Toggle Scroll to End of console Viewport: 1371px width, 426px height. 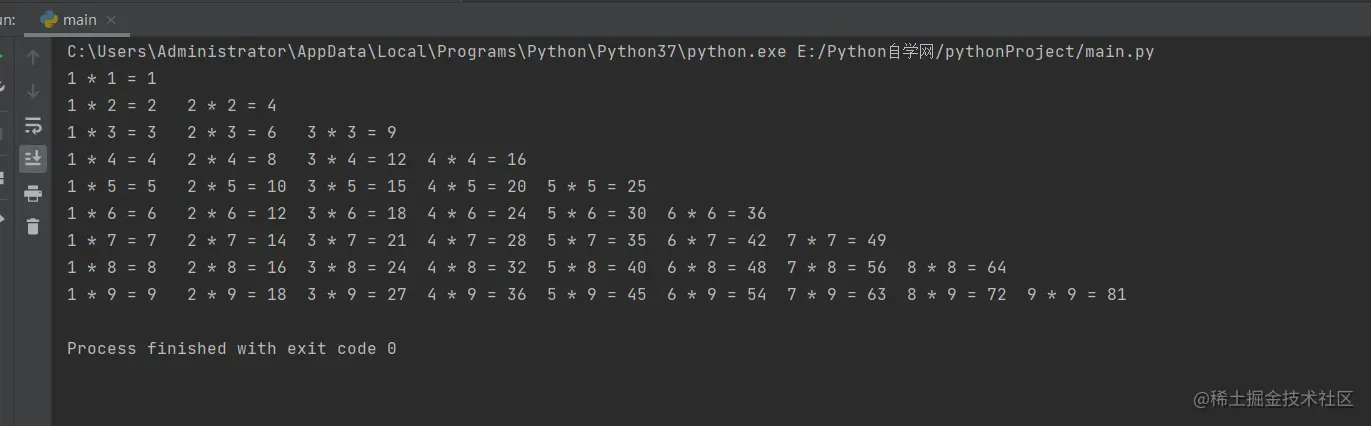click(x=33, y=158)
